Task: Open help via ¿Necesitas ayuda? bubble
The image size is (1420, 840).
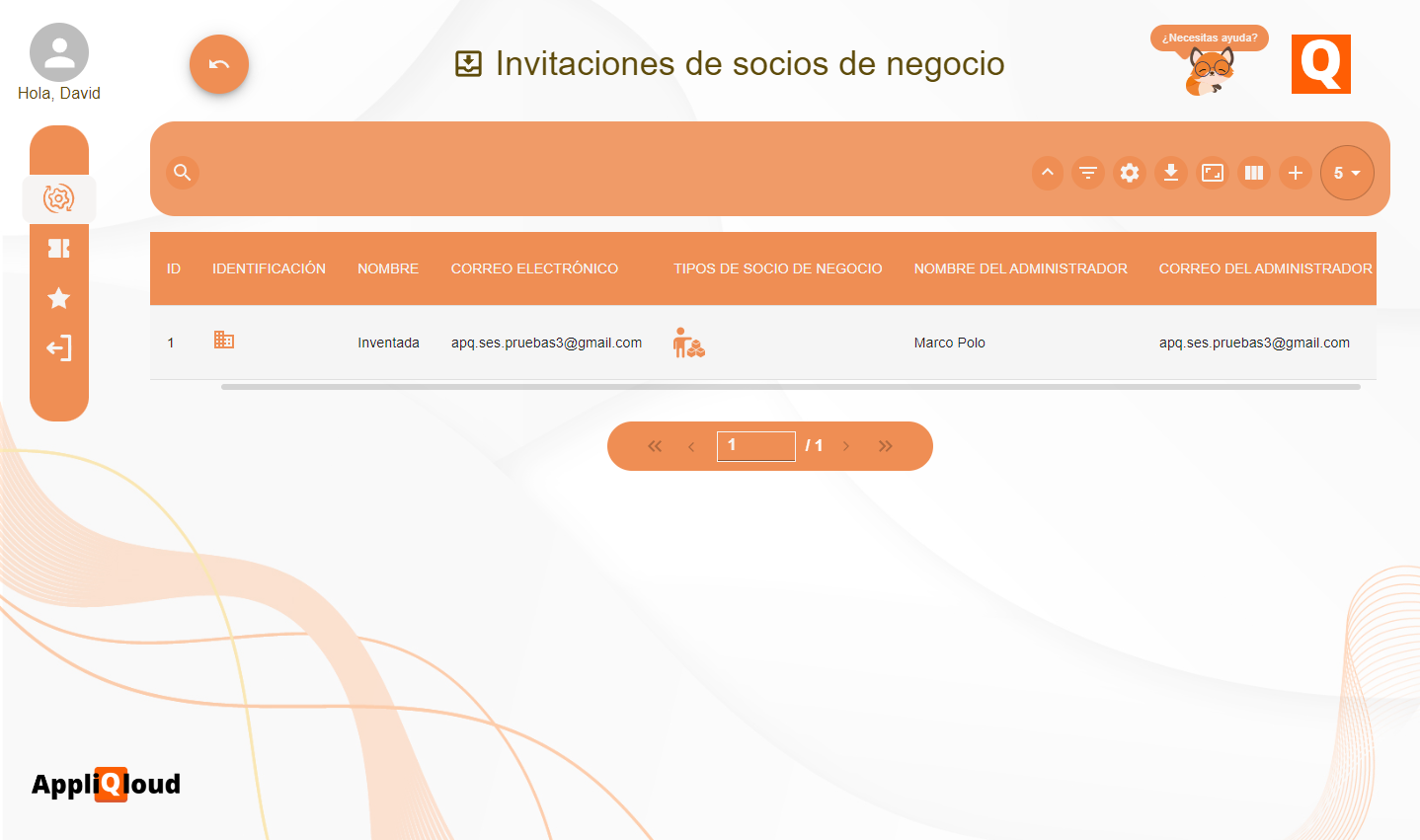Action: point(1210,38)
